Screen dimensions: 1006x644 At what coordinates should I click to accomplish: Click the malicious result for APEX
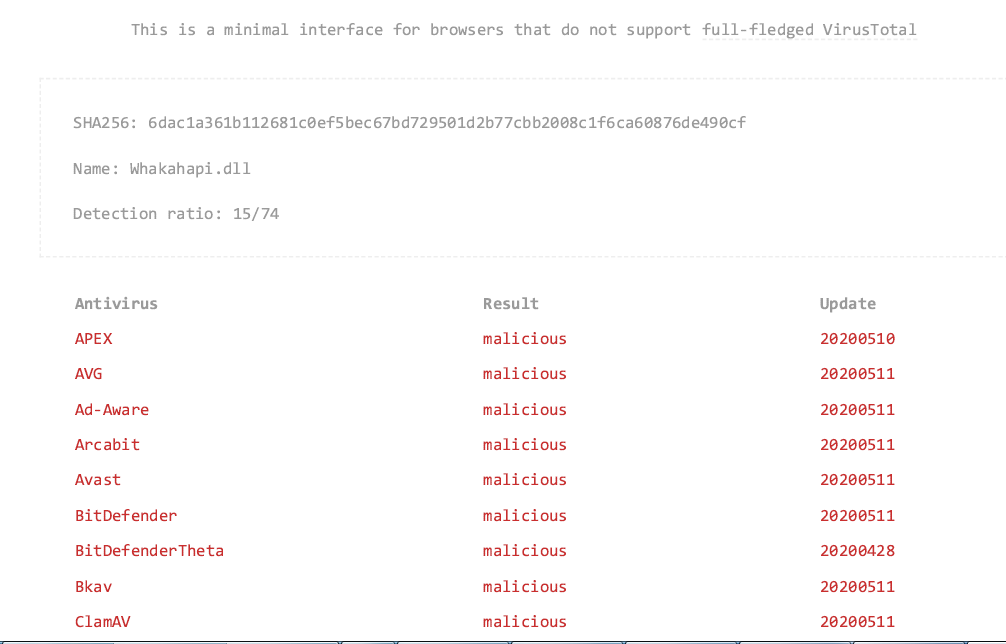click(525, 339)
